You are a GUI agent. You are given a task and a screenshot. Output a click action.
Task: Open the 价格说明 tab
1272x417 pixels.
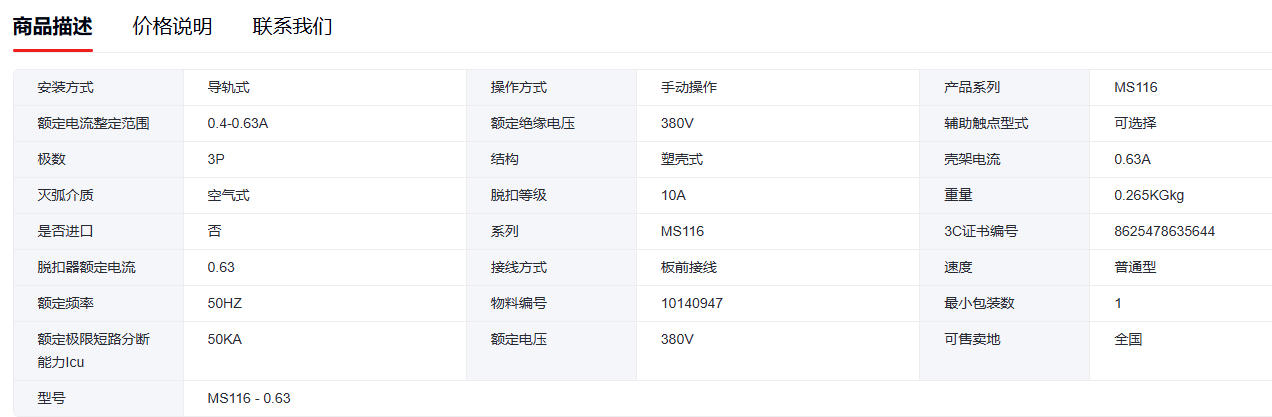click(x=172, y=27)
